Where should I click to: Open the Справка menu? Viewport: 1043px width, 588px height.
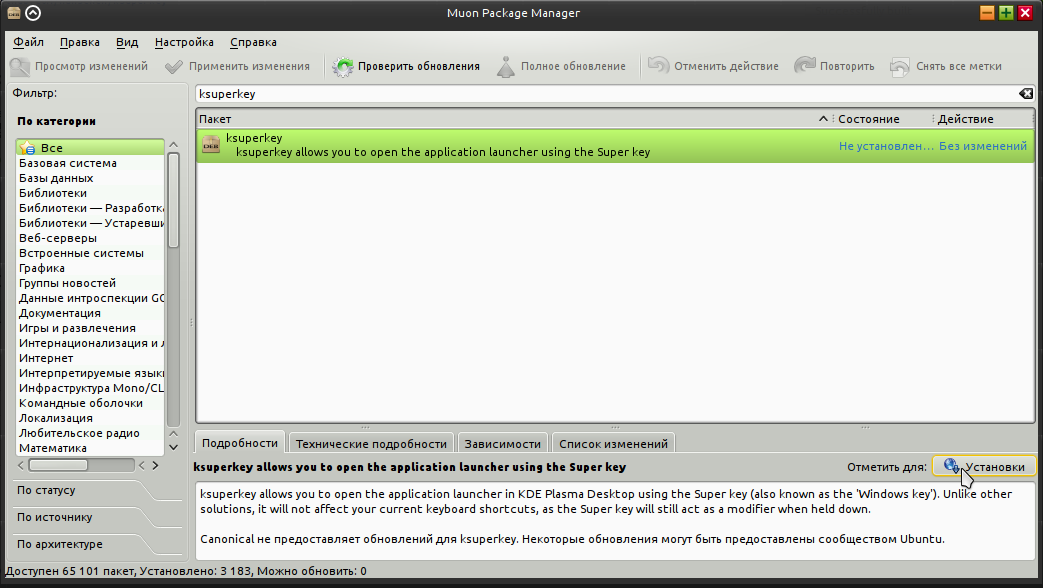(253, 42)
